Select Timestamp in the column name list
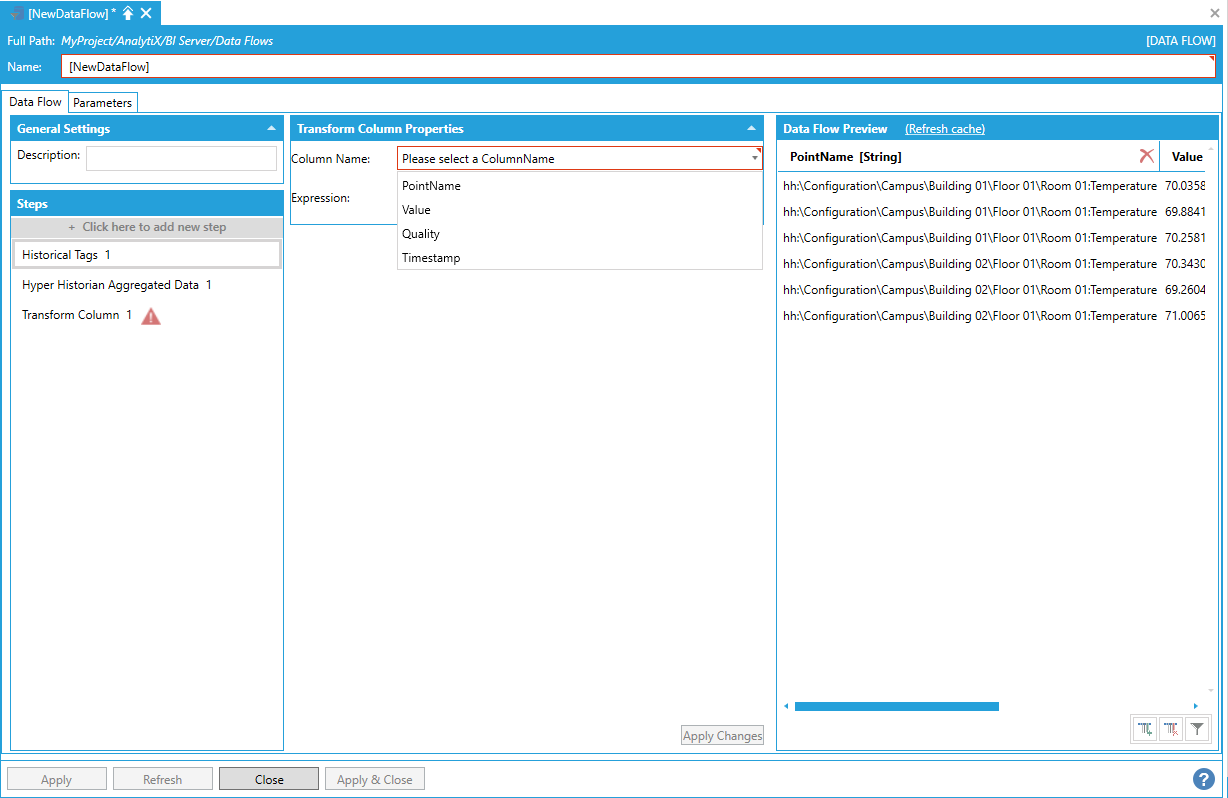The width and height of the screenshot is (1228, 798). pos(431,258)
